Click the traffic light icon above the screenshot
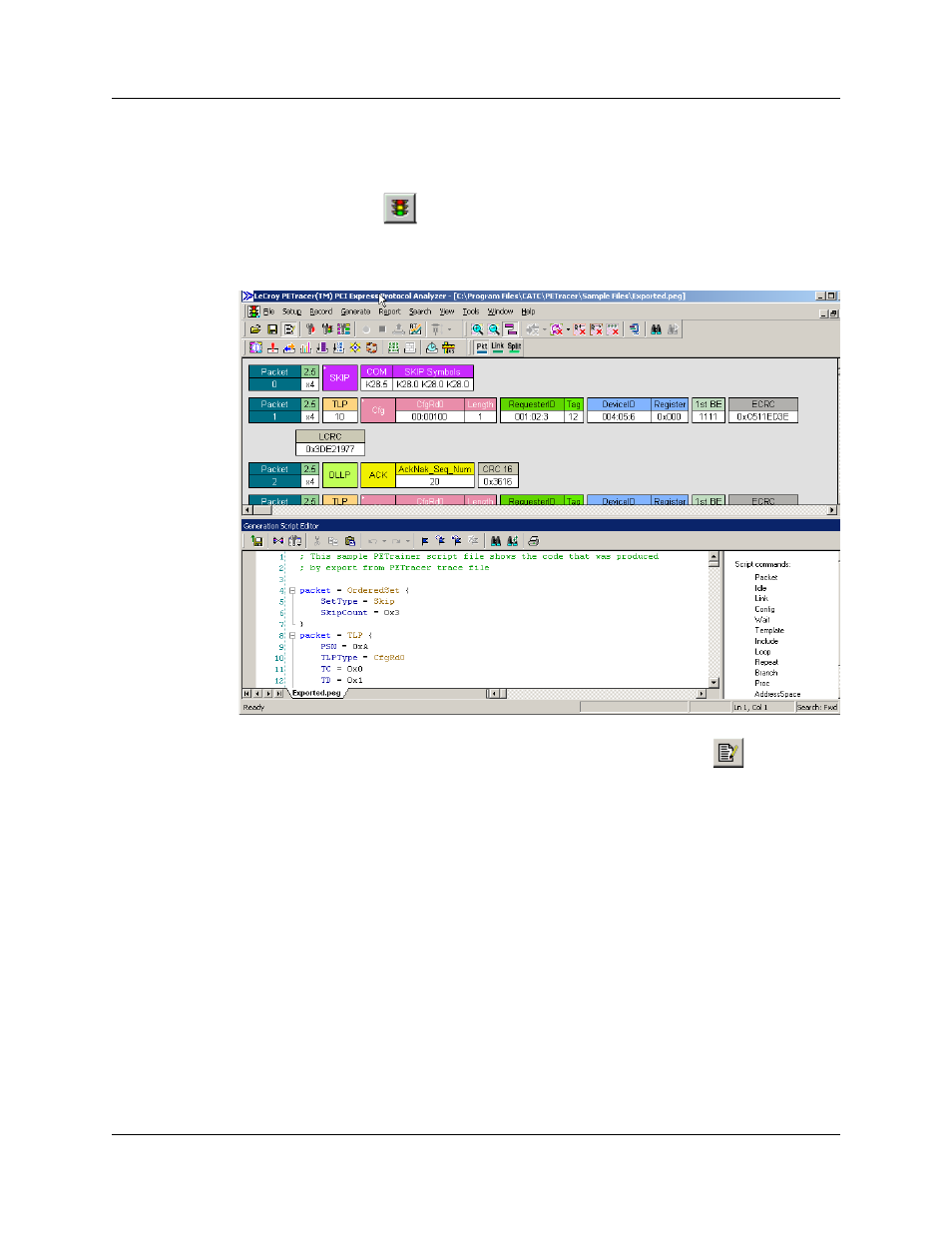The width and height of the screenshot is (952, 1233). tap(400, 208)
